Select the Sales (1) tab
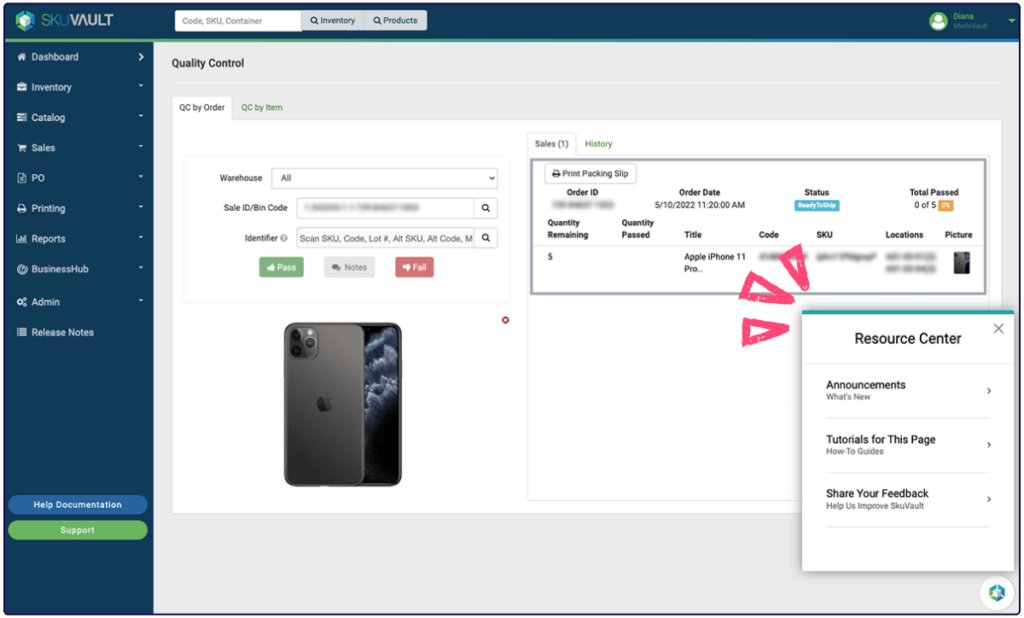Screen dimensions: 1024x618 (x=552, y=144)
